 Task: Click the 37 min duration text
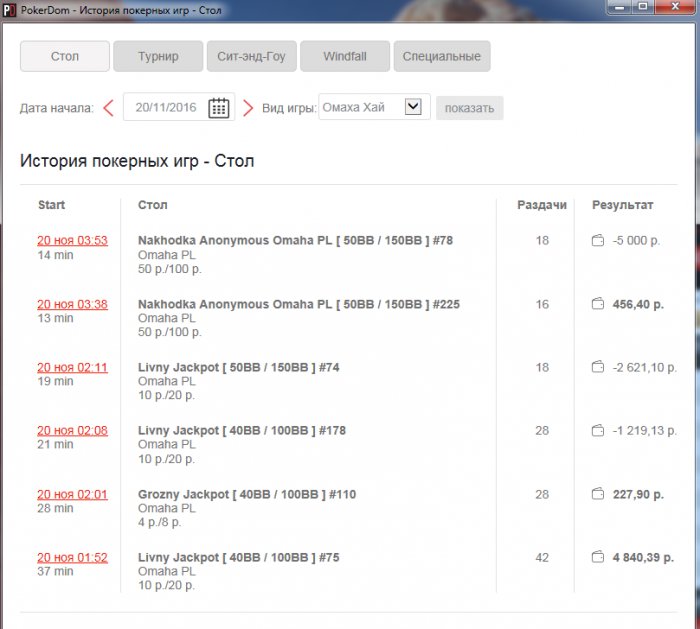point(55,571)
